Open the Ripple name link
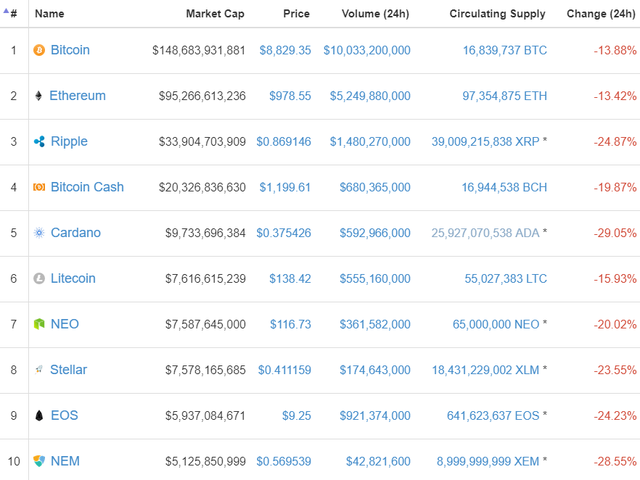The image size is (640, 480). [x=69, y=142]
